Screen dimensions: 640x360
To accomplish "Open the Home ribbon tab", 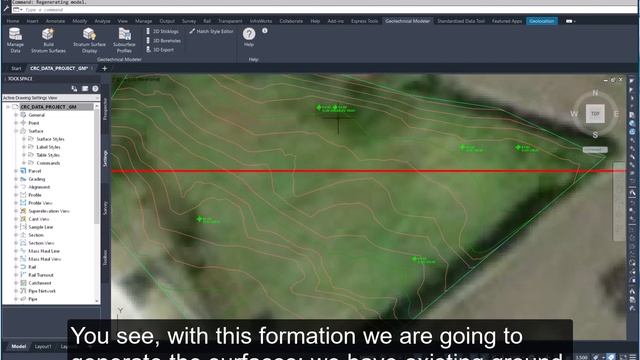I will [13, 21].
